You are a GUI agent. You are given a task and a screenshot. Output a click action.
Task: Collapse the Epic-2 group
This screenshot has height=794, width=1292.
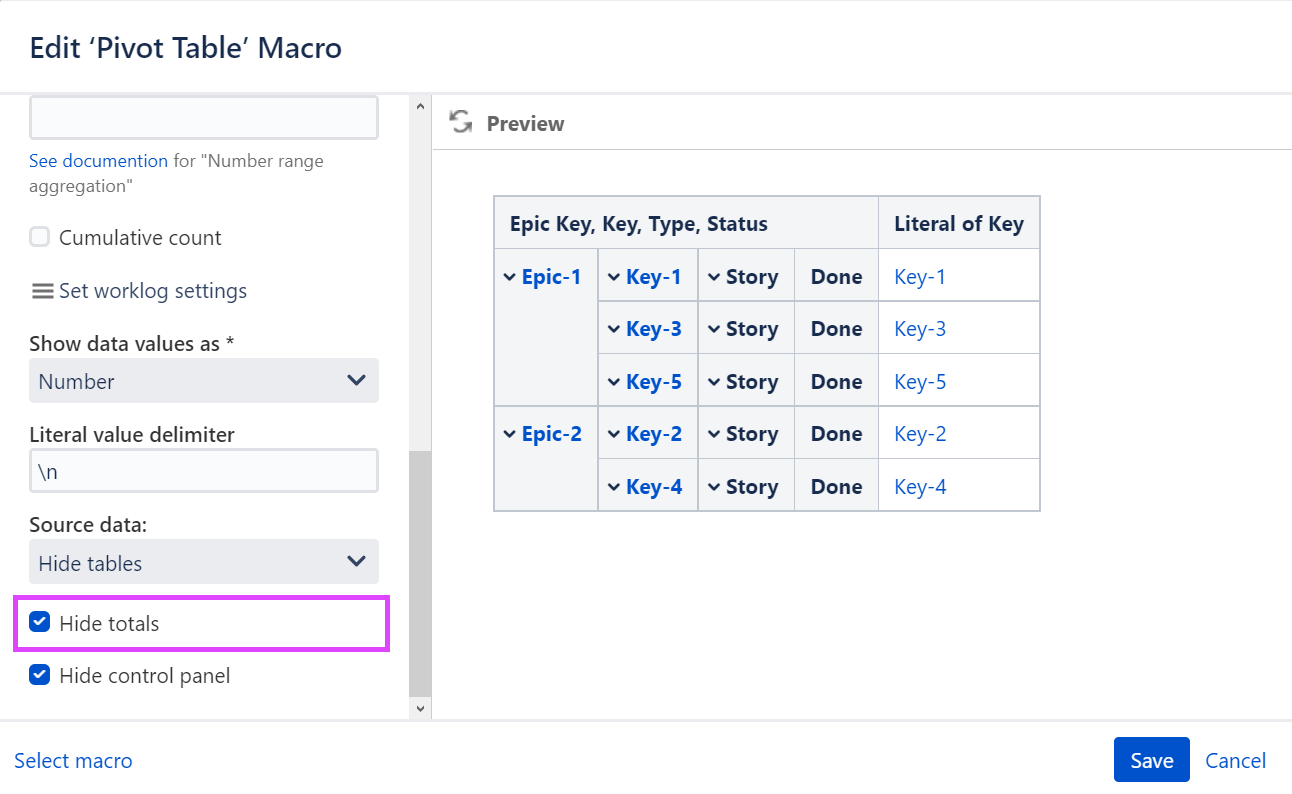[510, 432]
